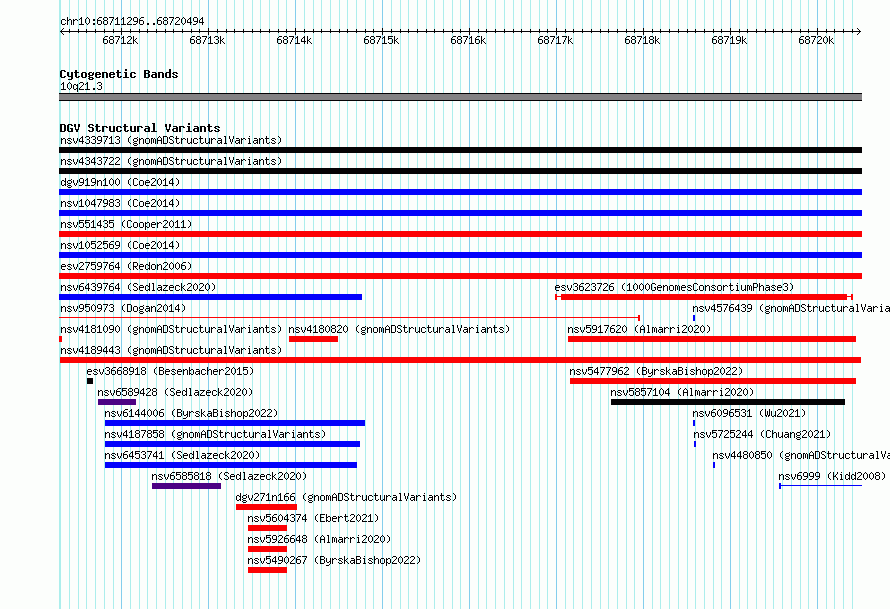Open the nsv551435 (Cooper2011) variant
The height and width of the screenshot is (609, 890).
126,224
